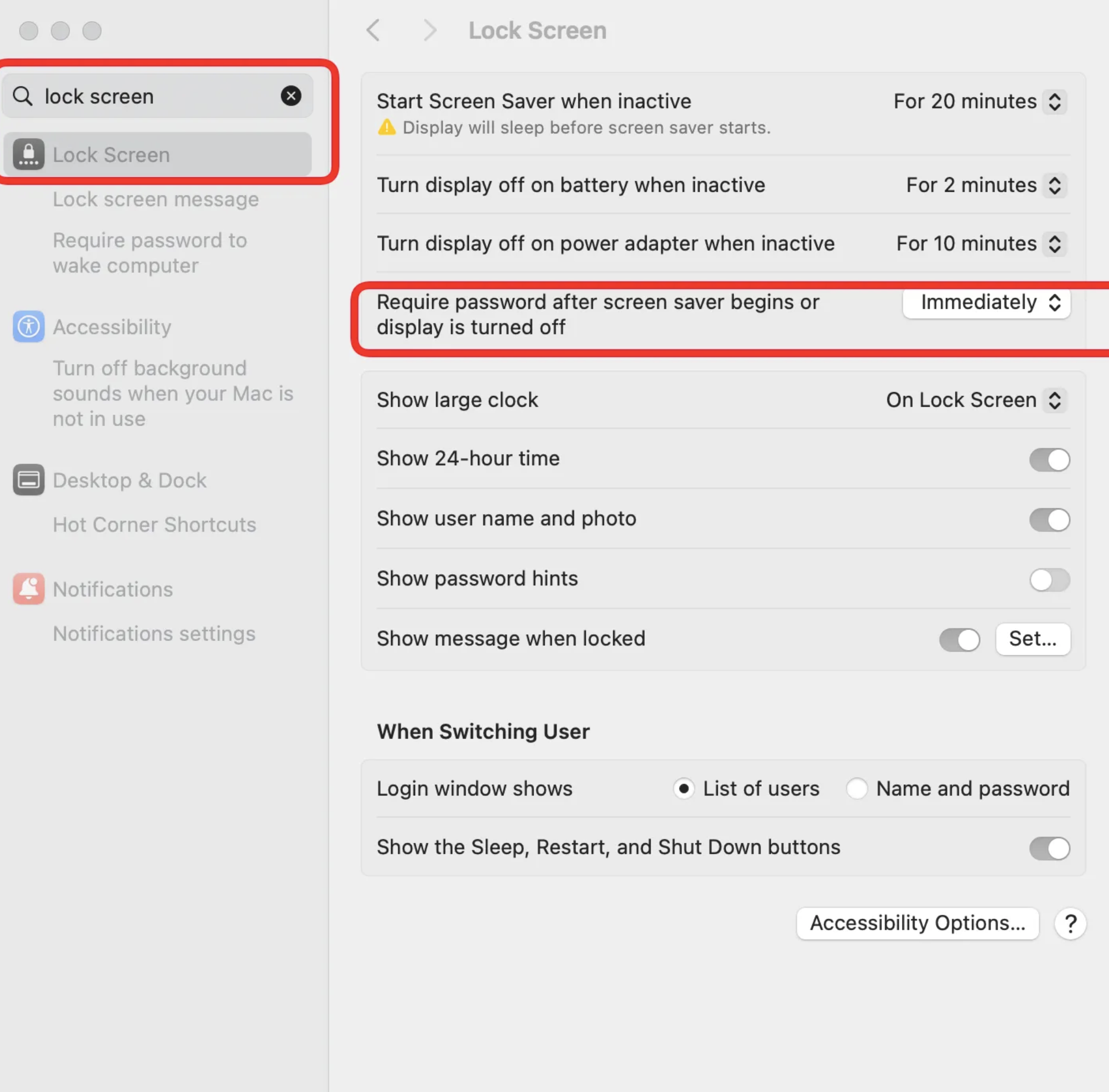The image size is (1109, 1092).
Task: Click the Lock Screen padlock sidebar icon
Action: click(x=28, y=154)
